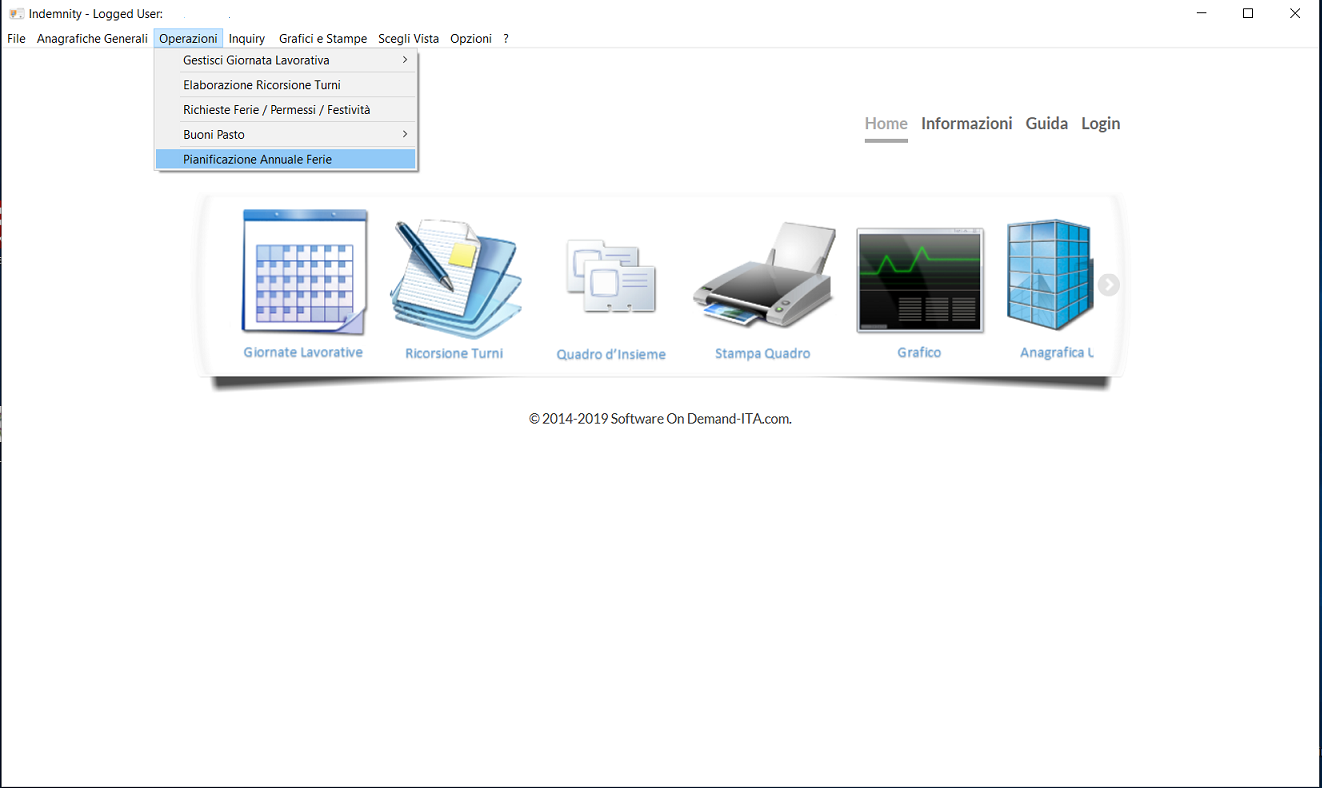Open the Informazioni link

(967, 124)
